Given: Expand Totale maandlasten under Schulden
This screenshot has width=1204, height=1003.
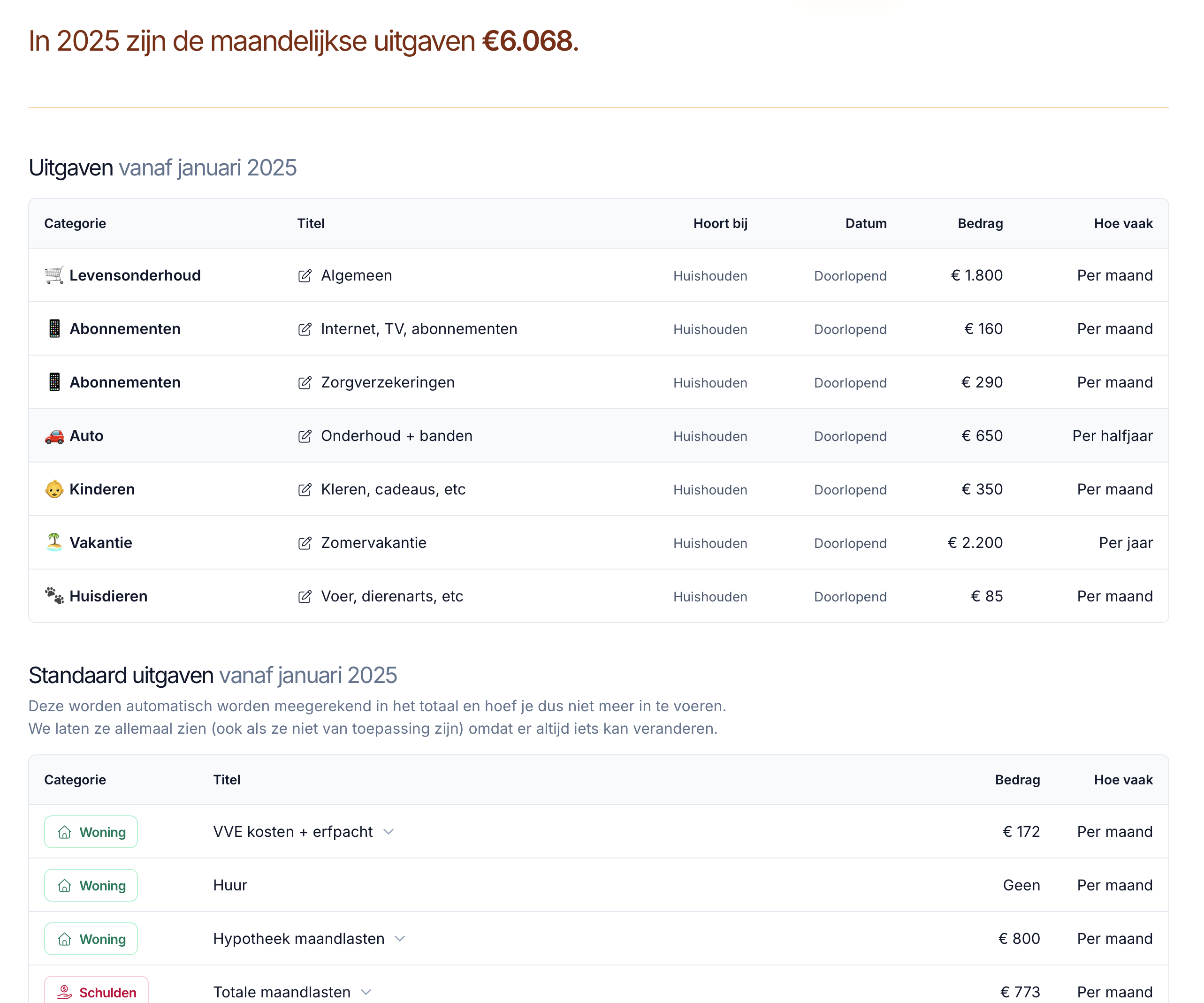Looking at the screenshot, I should tap(366, 992).
